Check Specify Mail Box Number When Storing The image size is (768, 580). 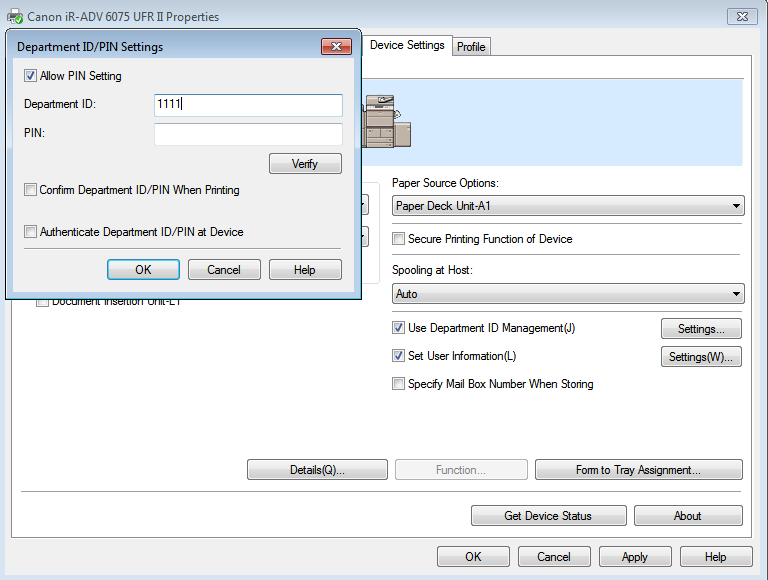pos(399,384)
